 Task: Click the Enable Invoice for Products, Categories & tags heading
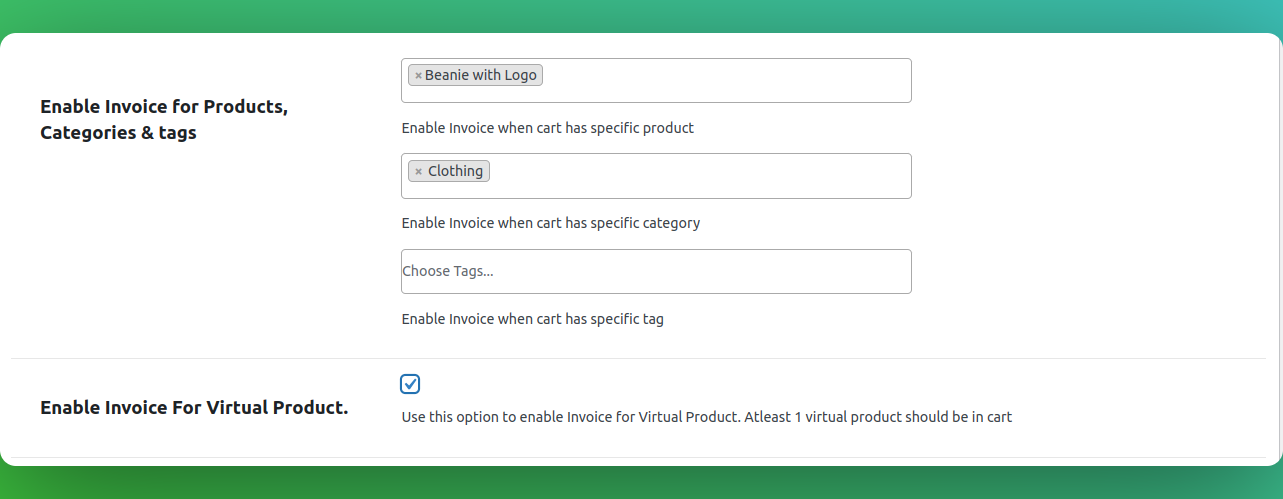pos(164,119)
